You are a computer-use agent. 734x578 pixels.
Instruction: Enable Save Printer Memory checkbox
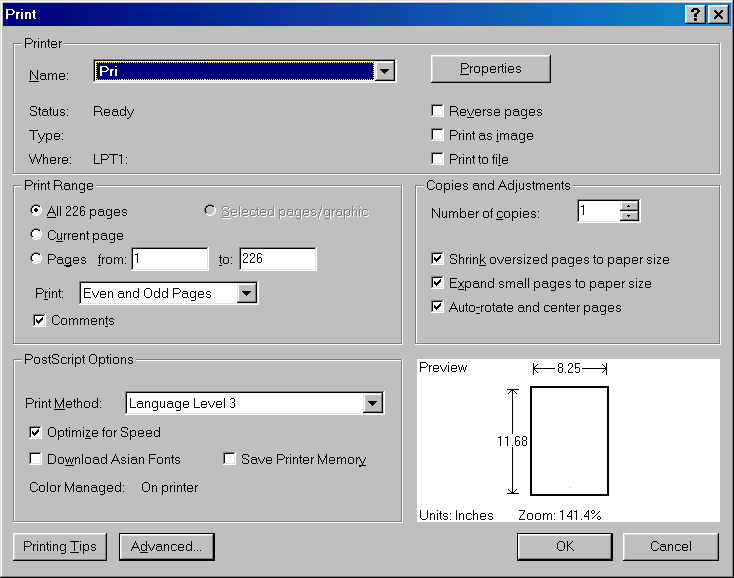pyautogui.click(x=229, y=459)
